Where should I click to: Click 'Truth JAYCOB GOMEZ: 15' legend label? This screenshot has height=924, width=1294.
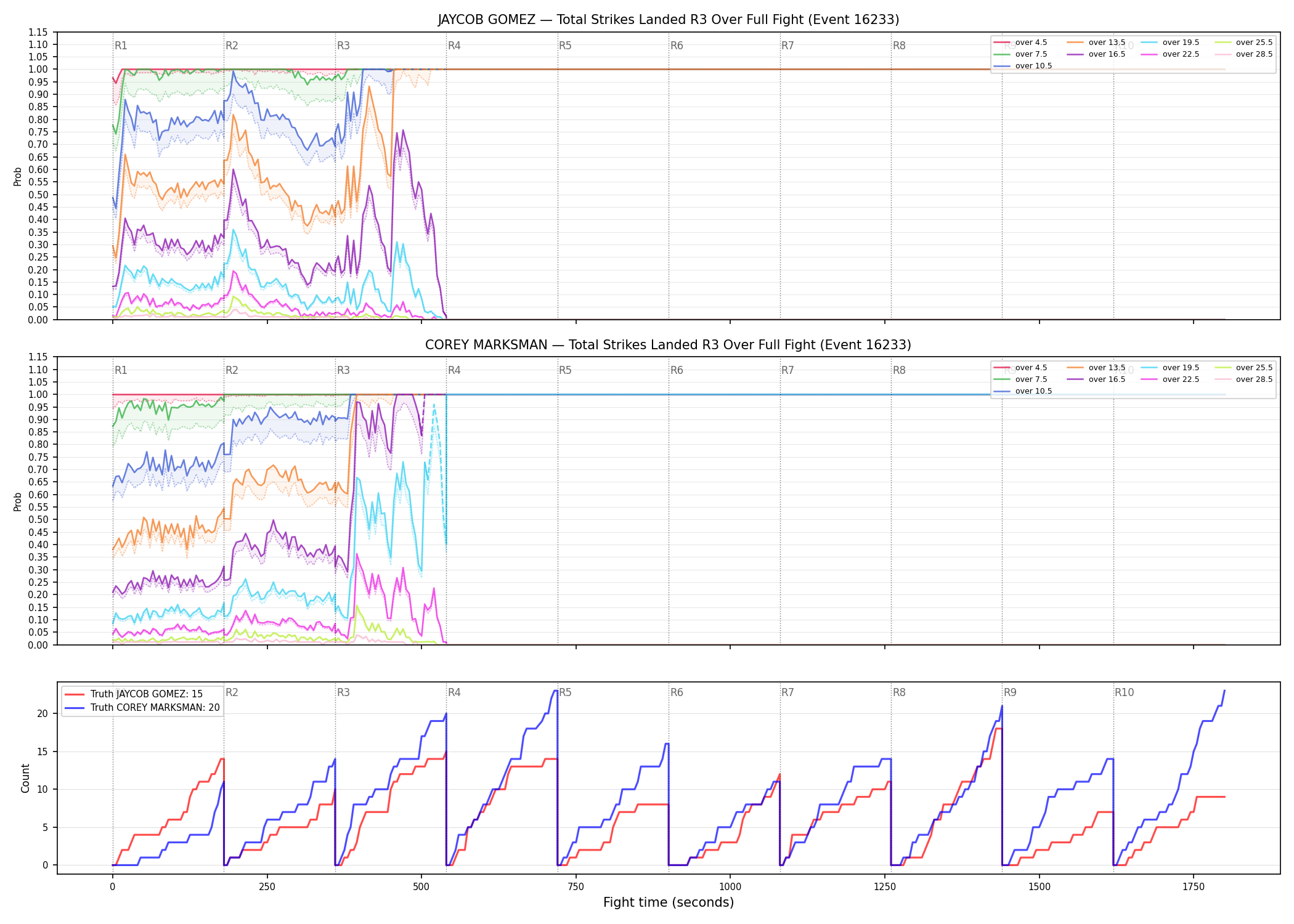click(147, 694)
